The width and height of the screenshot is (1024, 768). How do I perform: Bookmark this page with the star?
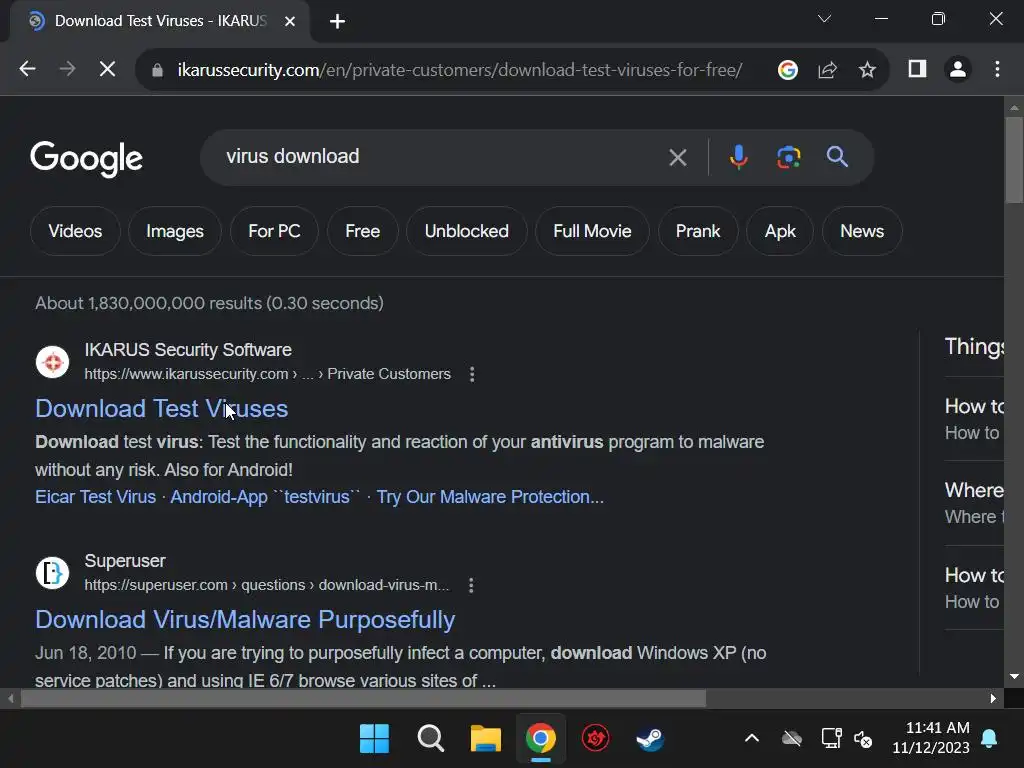(867, 69)
